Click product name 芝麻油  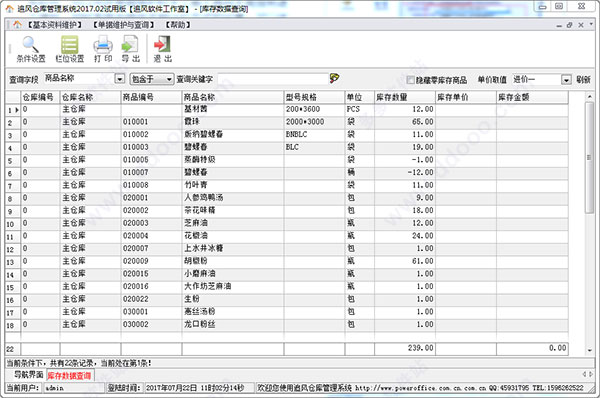[196, 223]
